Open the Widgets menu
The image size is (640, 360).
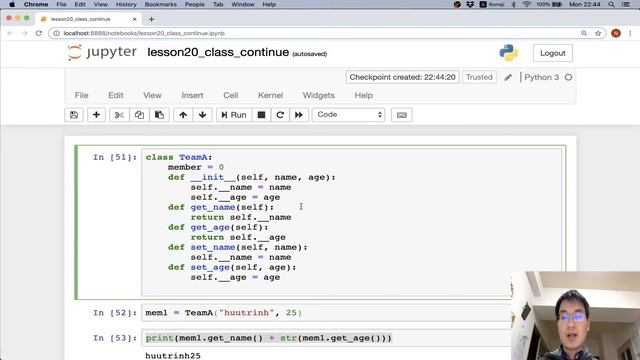[x=318, y=95]
